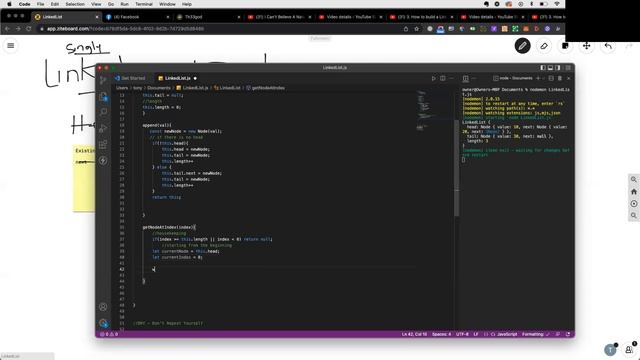Open the Get Started tab

(130, 78)
